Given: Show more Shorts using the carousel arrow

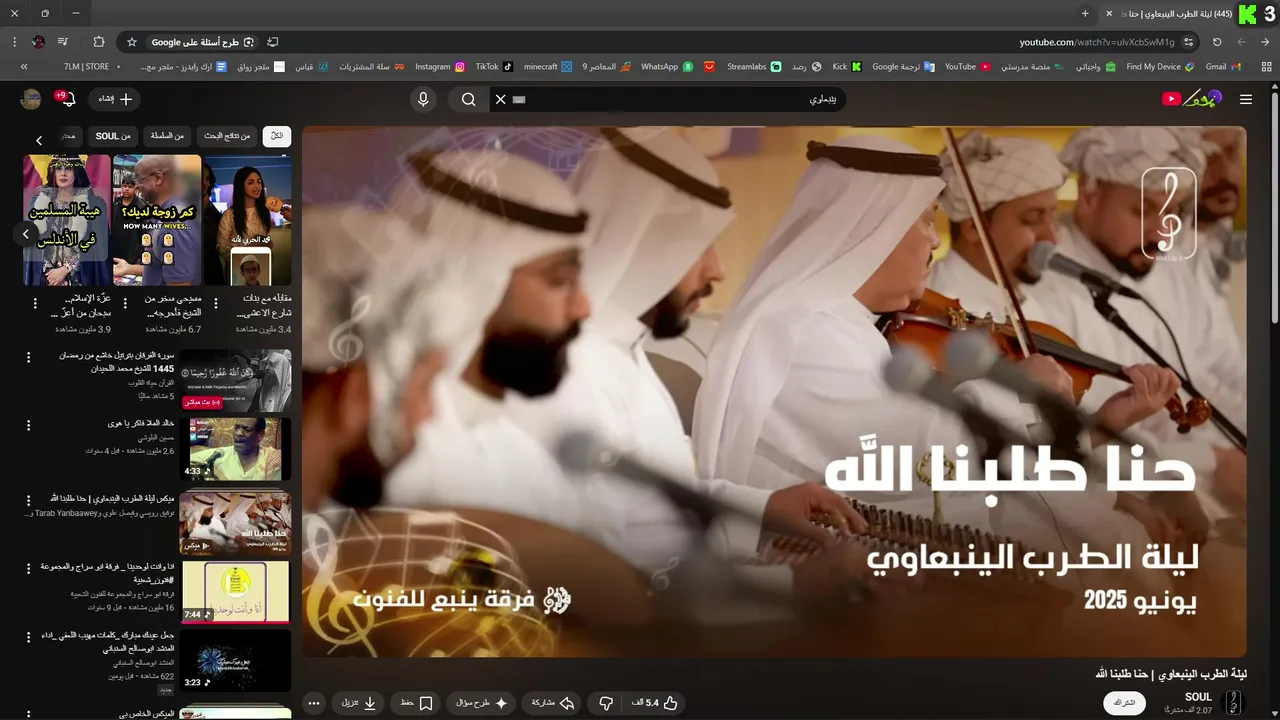Looking at the screenshot, I should 26,234.
